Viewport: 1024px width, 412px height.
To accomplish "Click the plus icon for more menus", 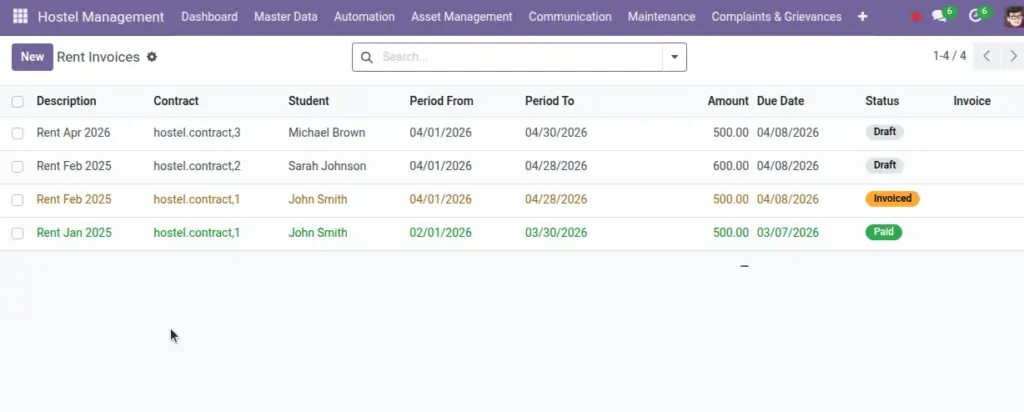I will point(863,16).
